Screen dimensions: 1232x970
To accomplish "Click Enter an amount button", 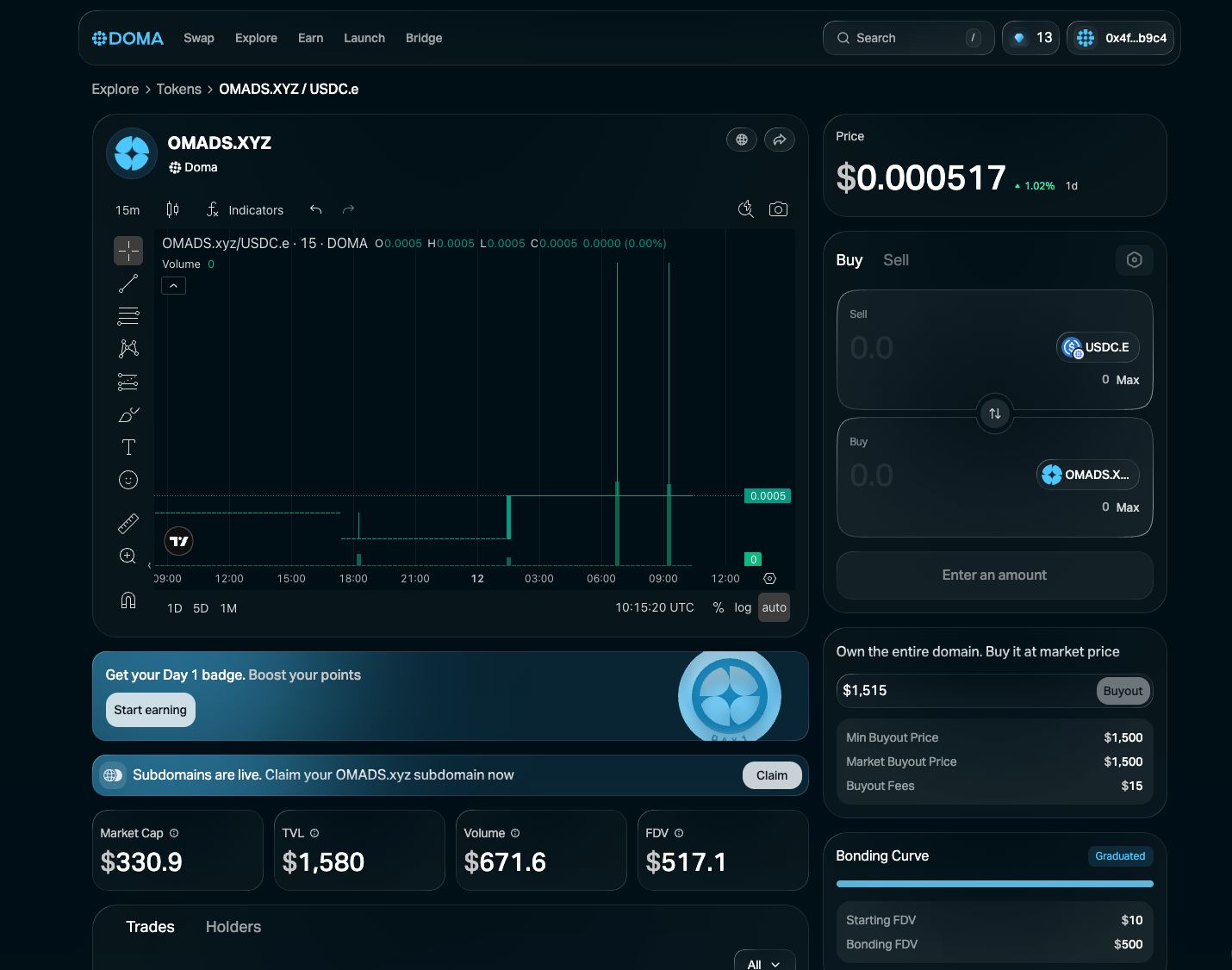I will 995,575.
